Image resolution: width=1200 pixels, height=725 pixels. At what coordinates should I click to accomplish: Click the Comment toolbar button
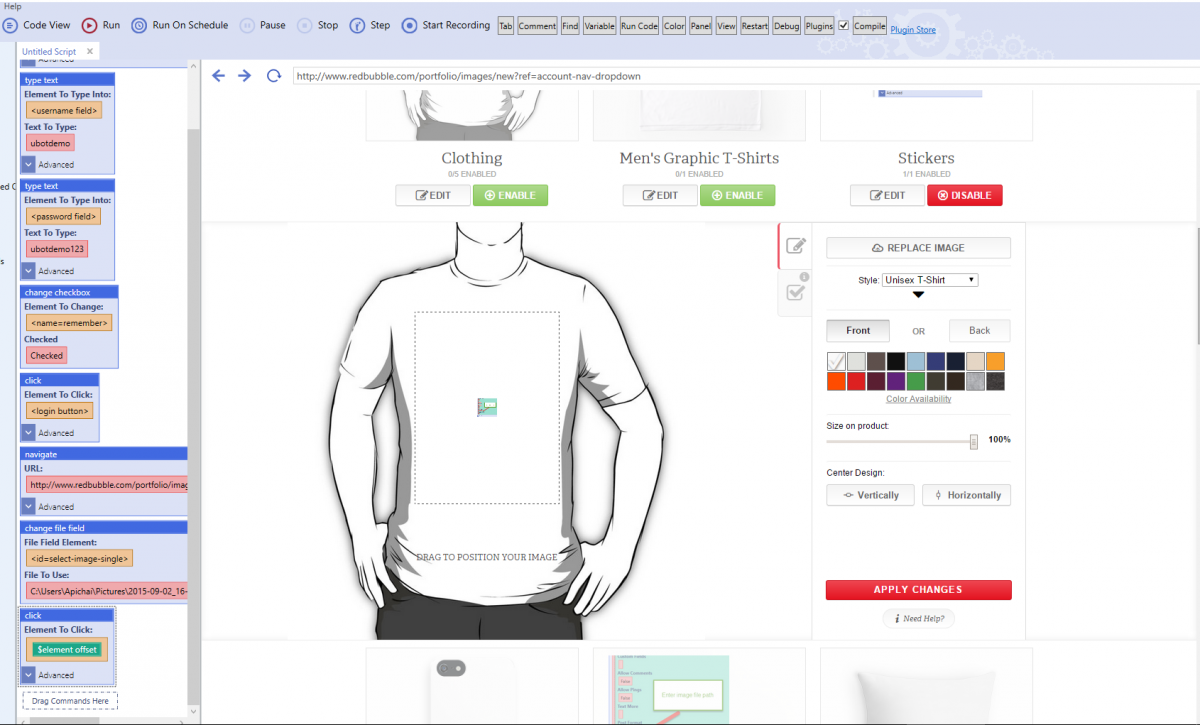537,26
